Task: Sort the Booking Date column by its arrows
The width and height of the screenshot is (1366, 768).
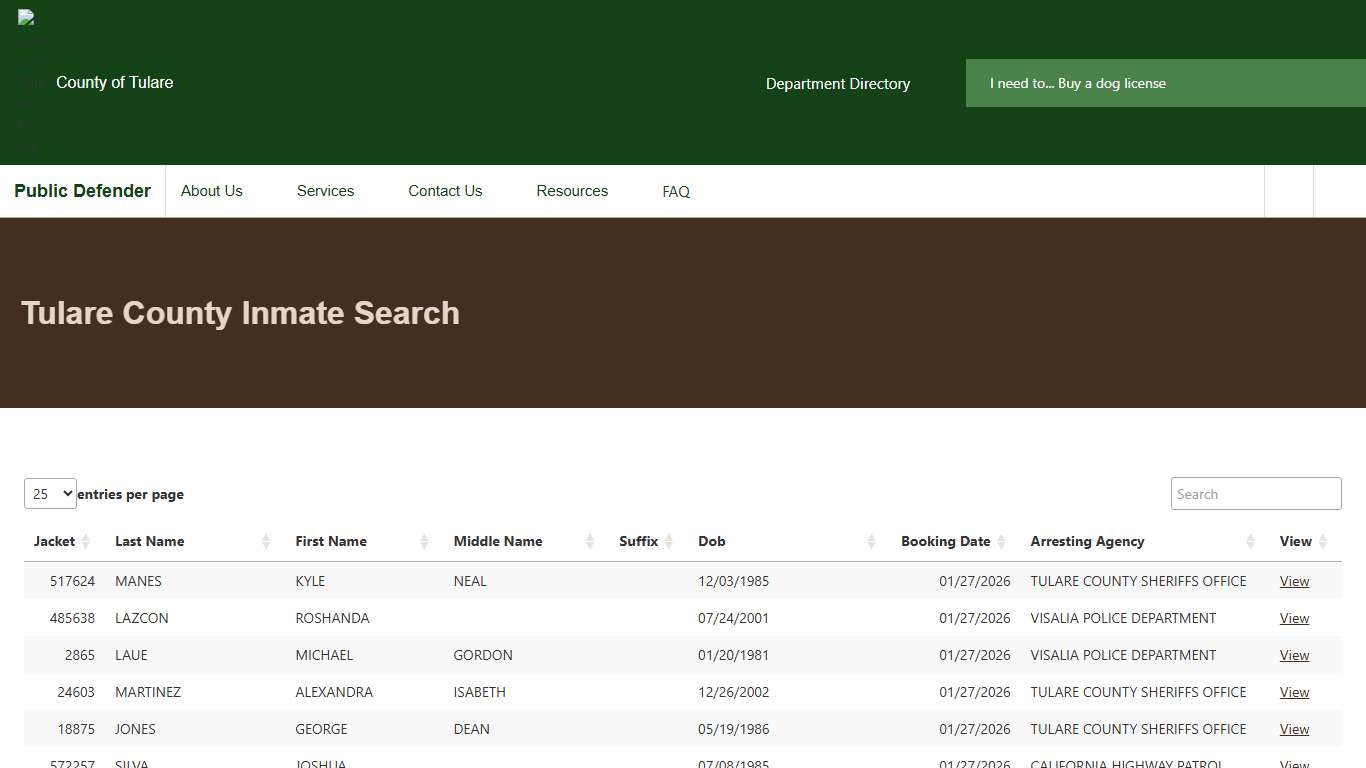Action: coord(1000,541)
